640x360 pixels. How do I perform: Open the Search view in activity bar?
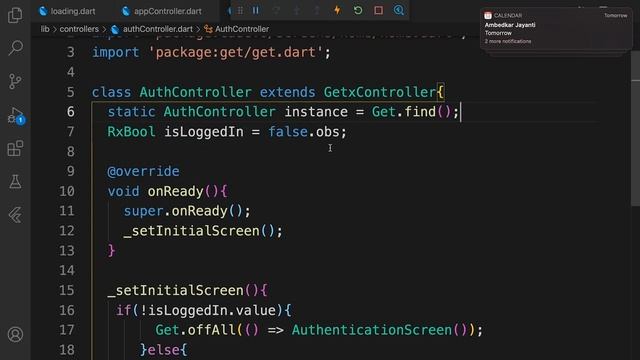point(15,48)
